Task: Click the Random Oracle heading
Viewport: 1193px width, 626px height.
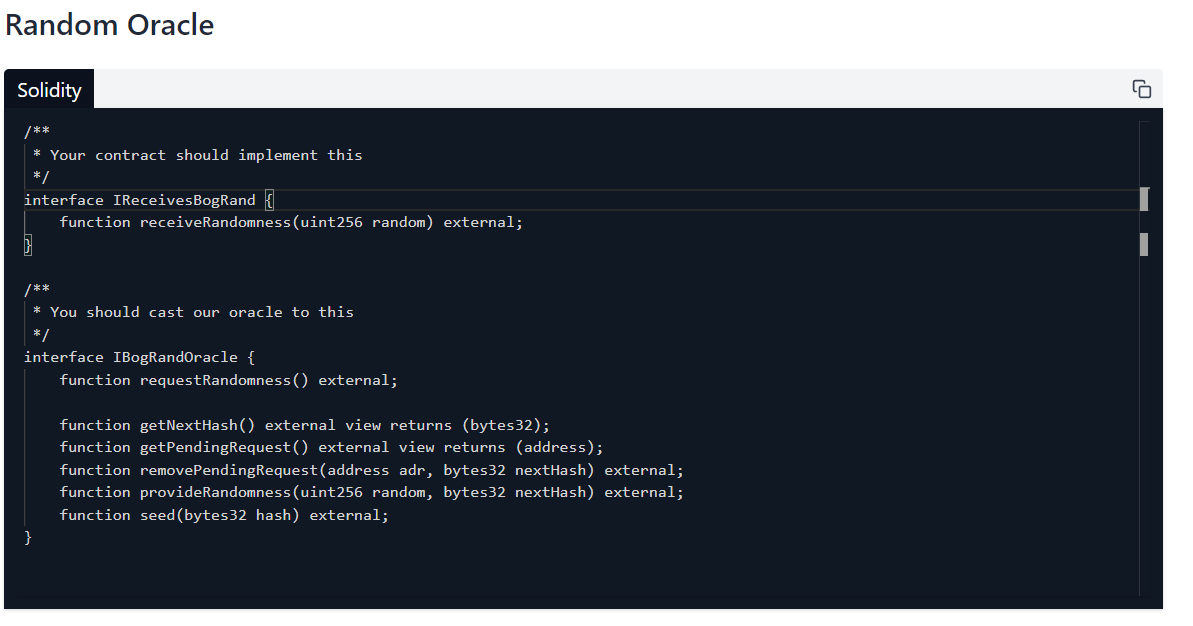Action: (x=109, y=25)
